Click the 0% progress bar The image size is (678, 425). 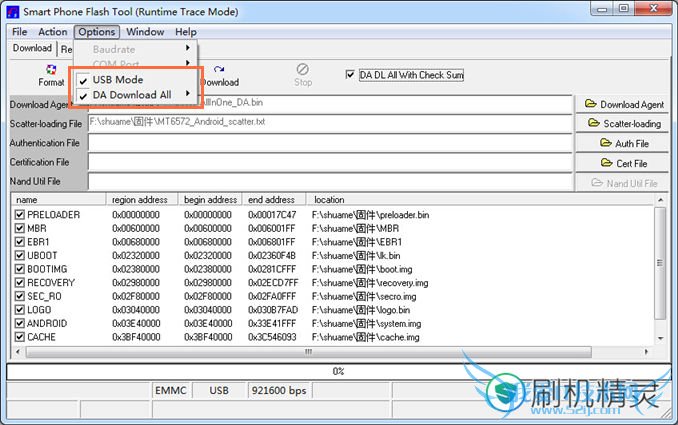[339, 371]
